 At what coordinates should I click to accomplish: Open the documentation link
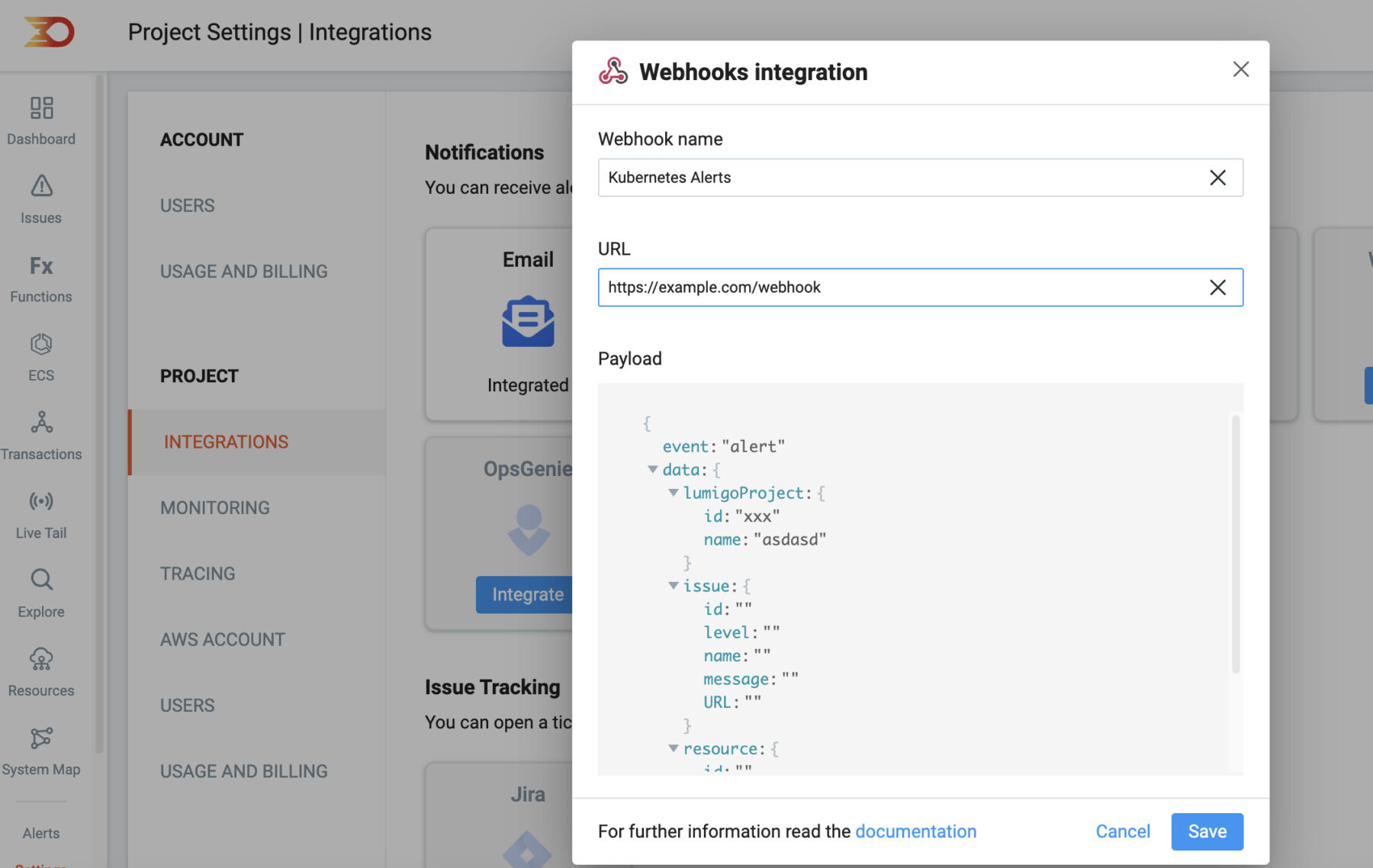[916, 831]
